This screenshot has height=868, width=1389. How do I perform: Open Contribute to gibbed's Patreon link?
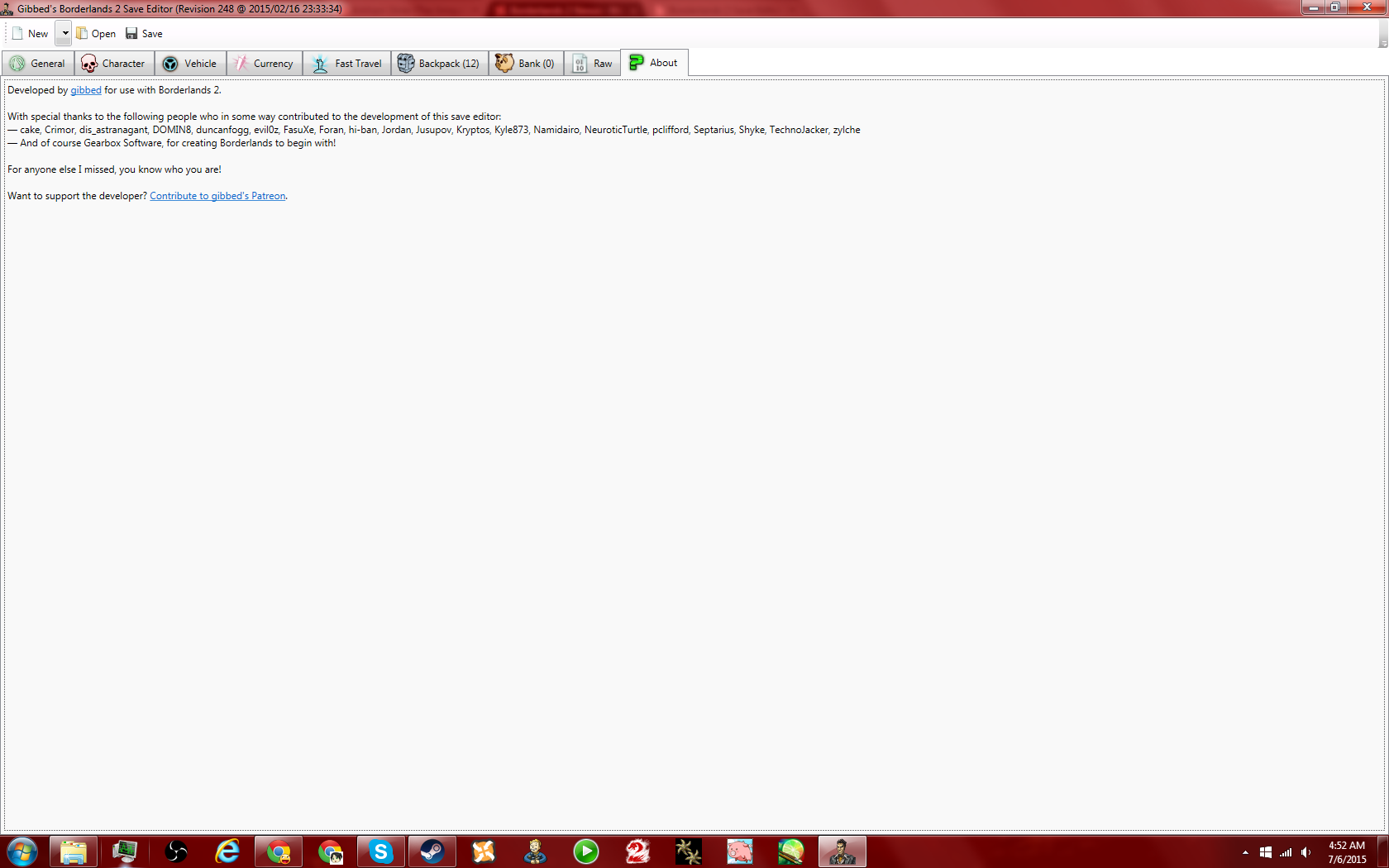tap(217, 196)
